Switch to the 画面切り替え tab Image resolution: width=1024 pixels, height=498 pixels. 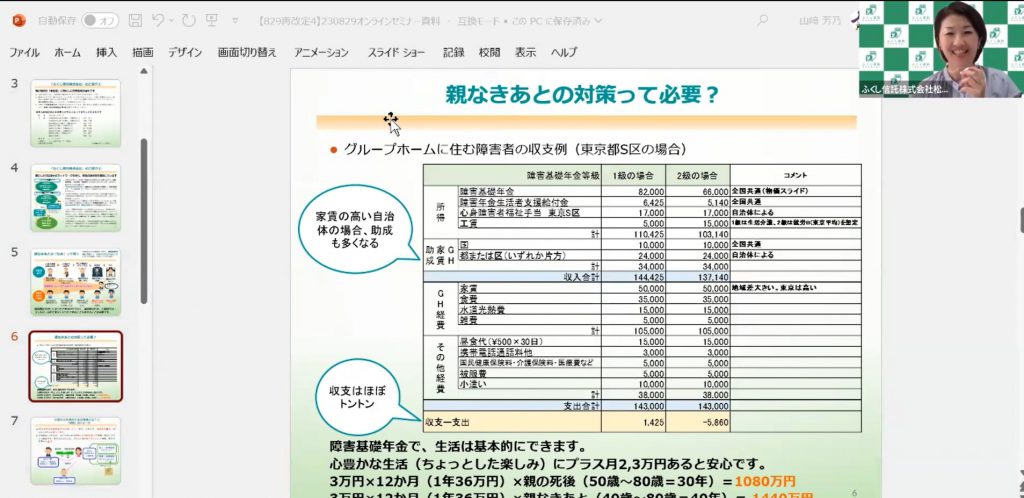pyautogui.click(x=248, y=53)
